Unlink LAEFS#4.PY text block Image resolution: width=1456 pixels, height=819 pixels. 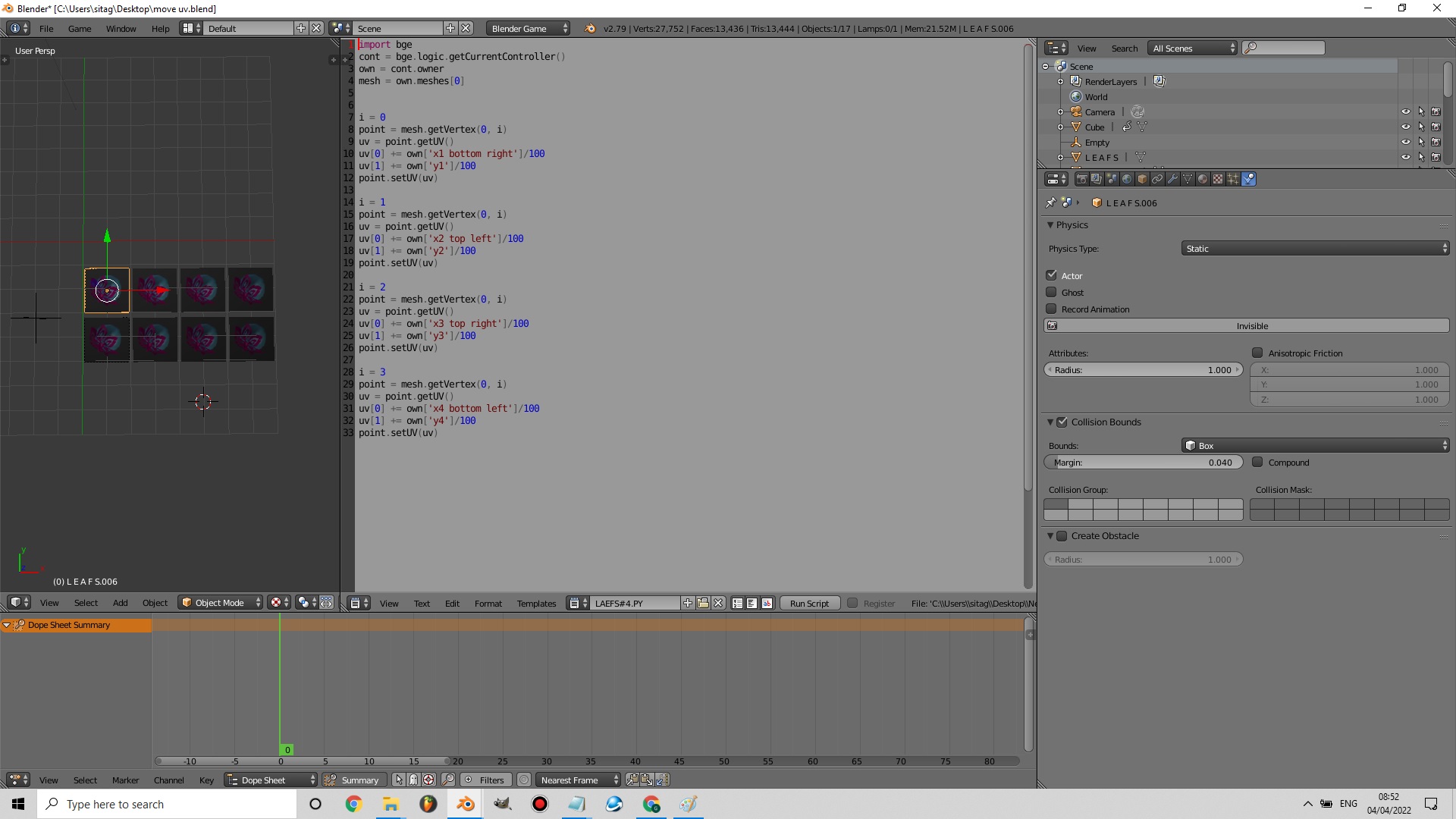[718, 603]
